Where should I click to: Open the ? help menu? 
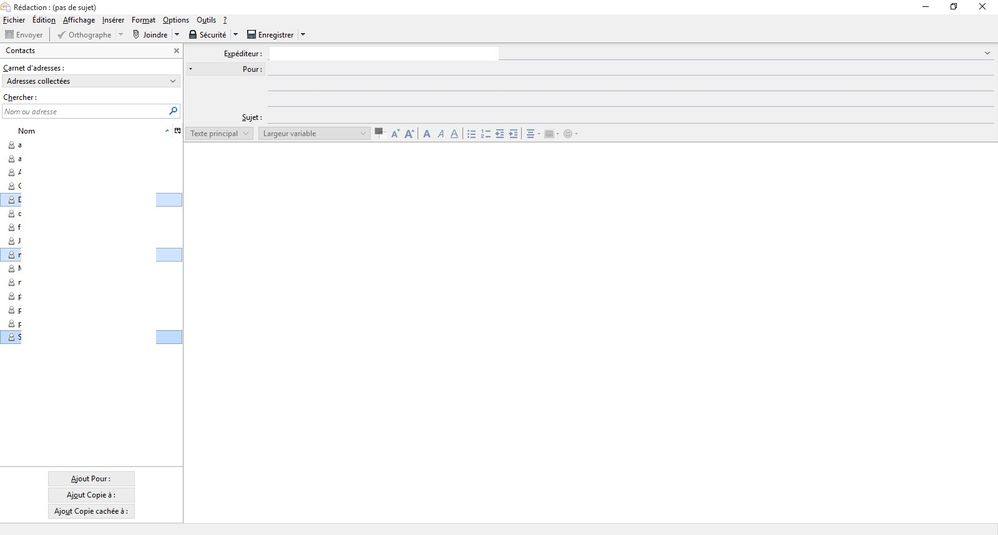[225, 20]
